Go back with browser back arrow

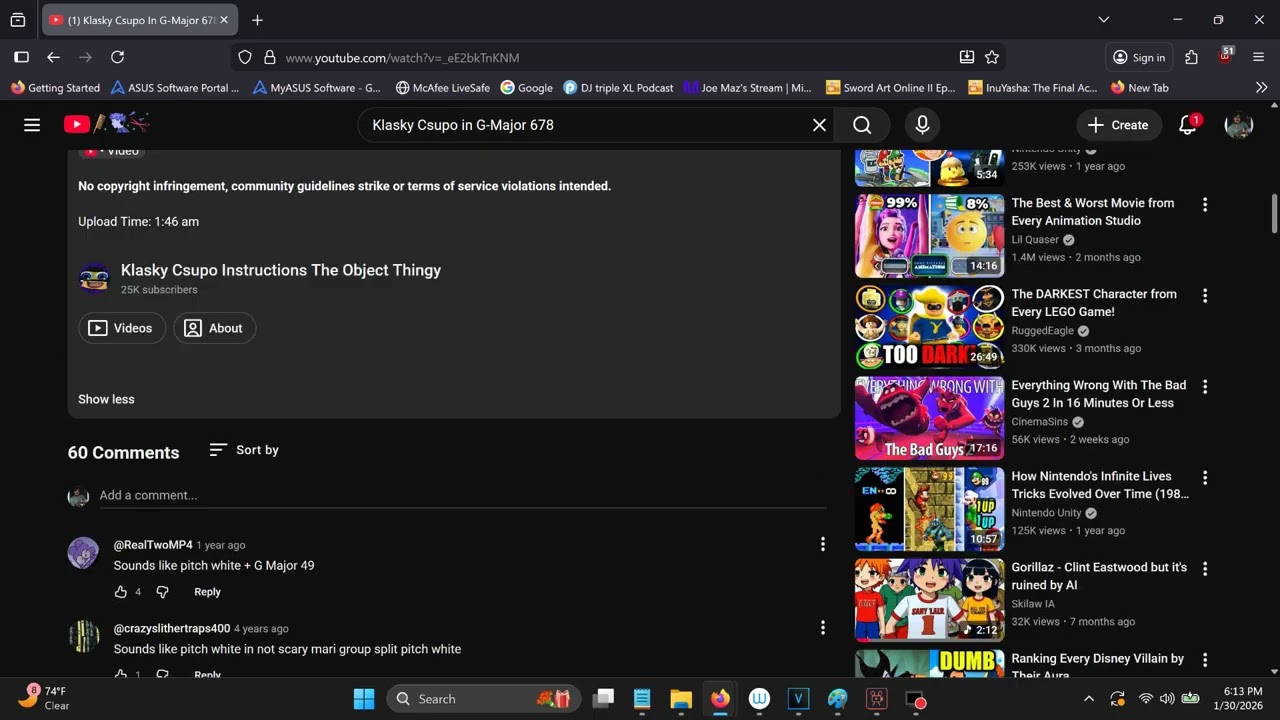pos(53,58)
